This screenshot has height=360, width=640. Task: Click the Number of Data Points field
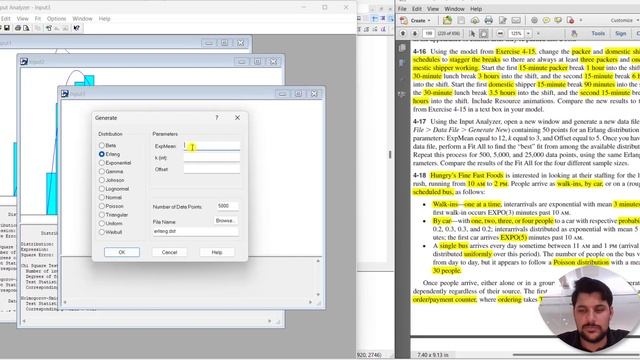click(x=227, y=206)
